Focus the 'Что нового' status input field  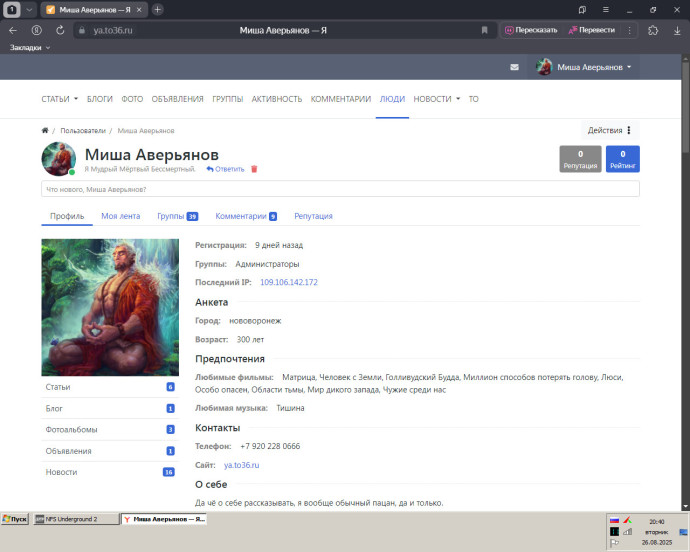(340, 189)
